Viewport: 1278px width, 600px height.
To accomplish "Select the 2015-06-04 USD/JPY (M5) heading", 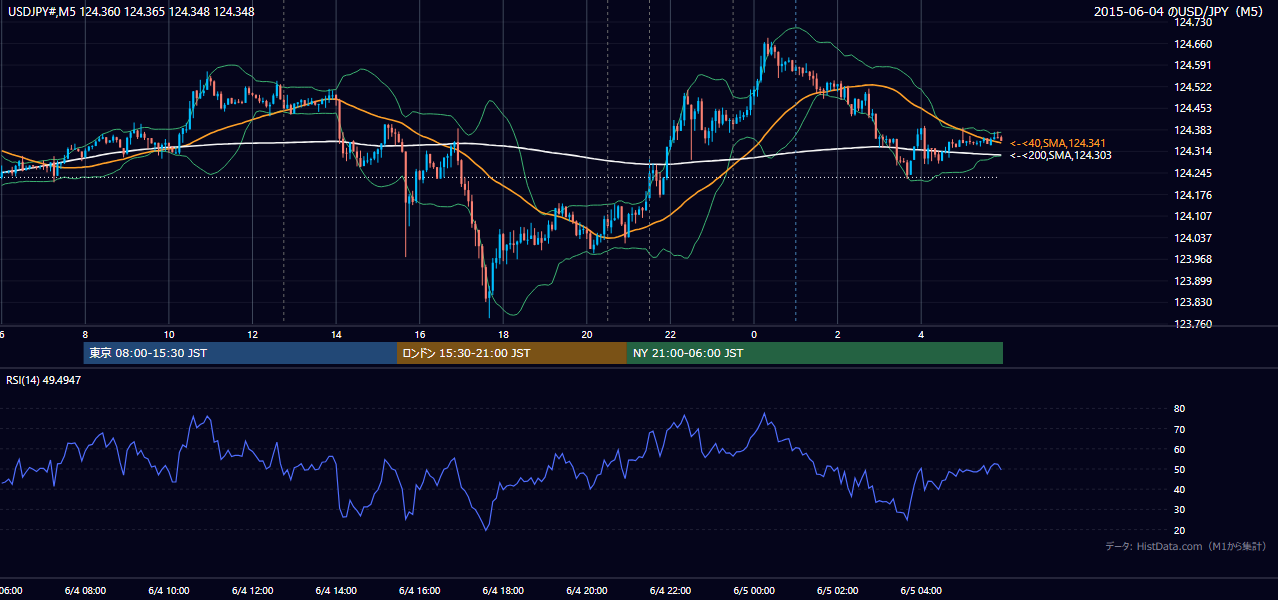I will coord(1179,12).
